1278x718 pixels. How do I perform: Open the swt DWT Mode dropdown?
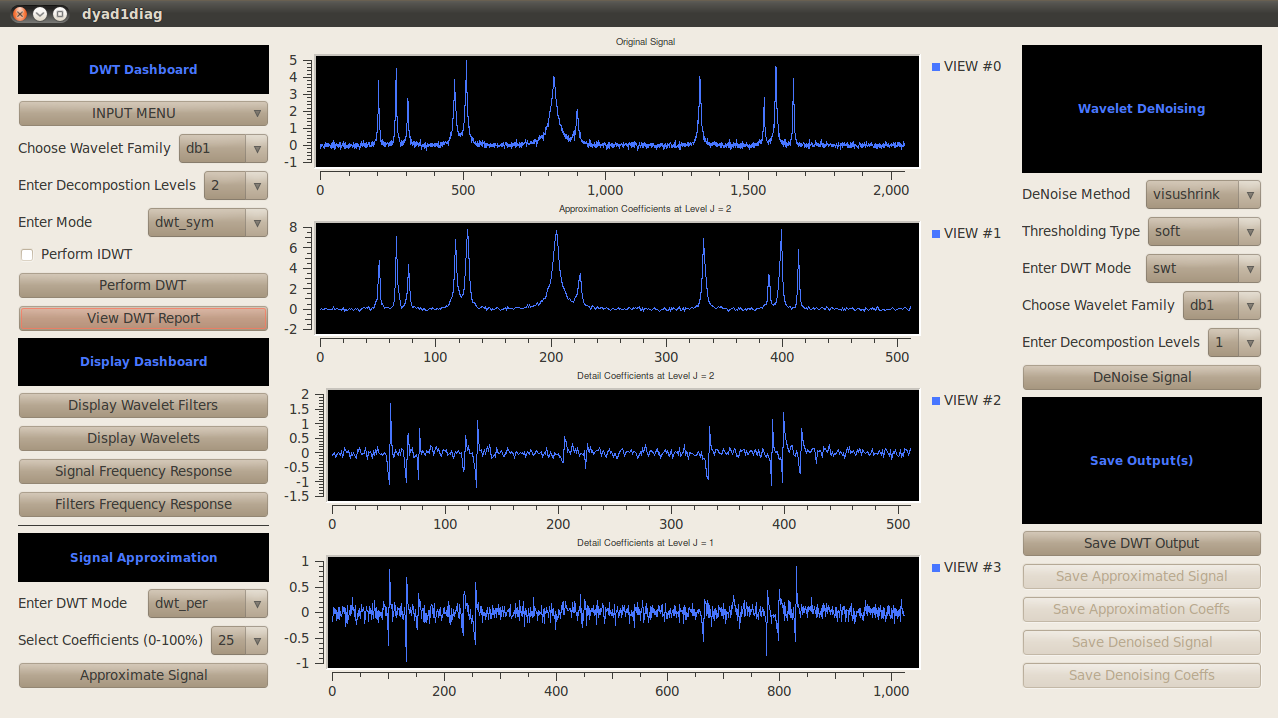1204,269
